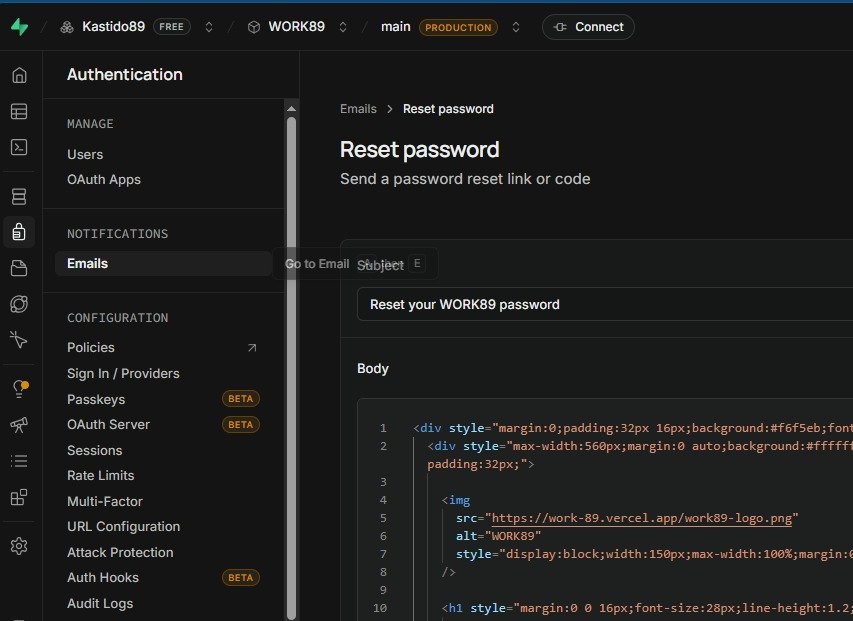Open the Realtime cursor icon
853x621 pixels.
[19, 340]
